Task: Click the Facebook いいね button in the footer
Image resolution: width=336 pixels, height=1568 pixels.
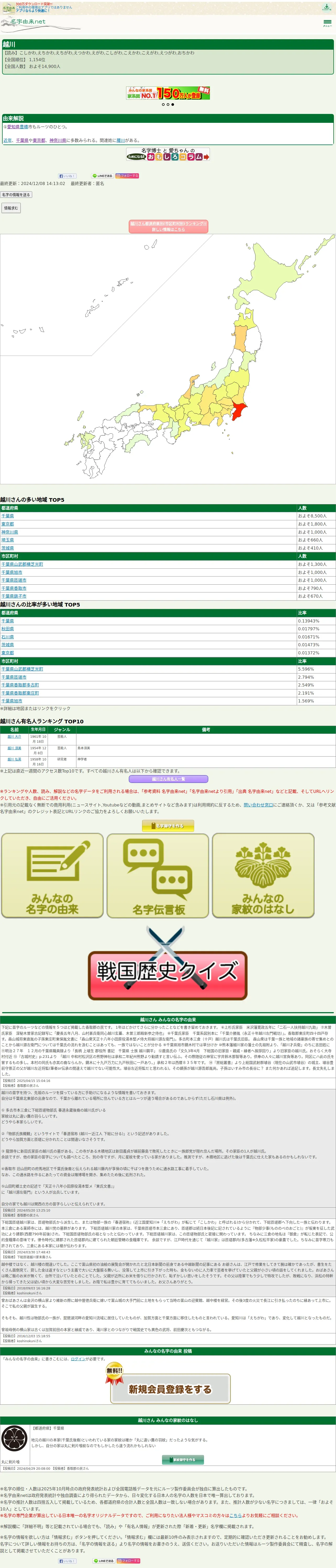Action: [67, 1561]
